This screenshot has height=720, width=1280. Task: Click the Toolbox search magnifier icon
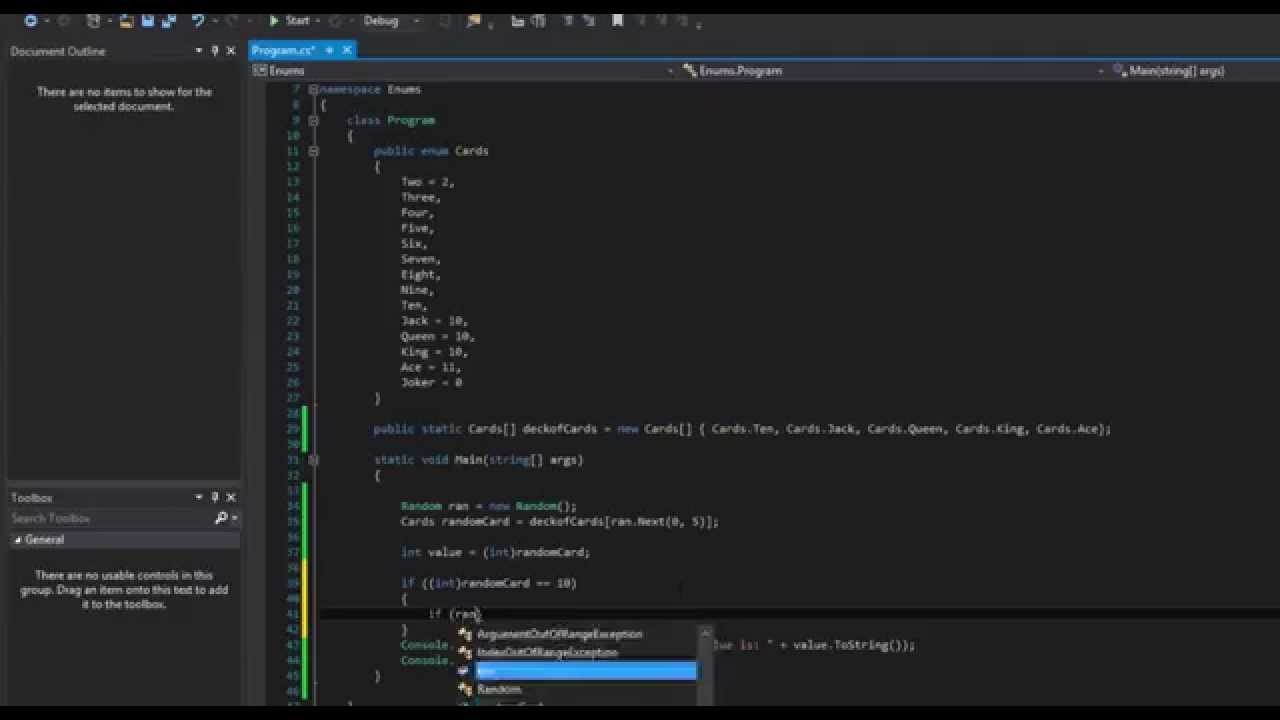[x=221, y=518]
